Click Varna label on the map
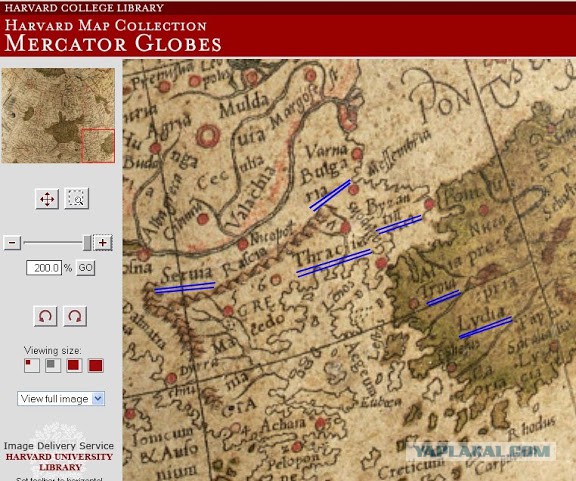 pos(326,151)
